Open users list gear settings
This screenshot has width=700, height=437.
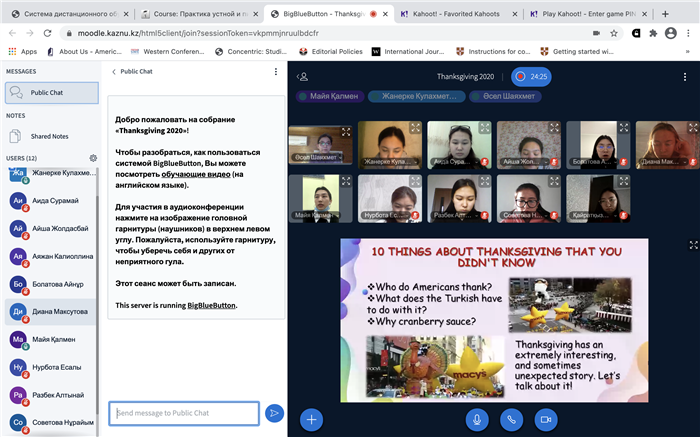click(x=93, y=158)
